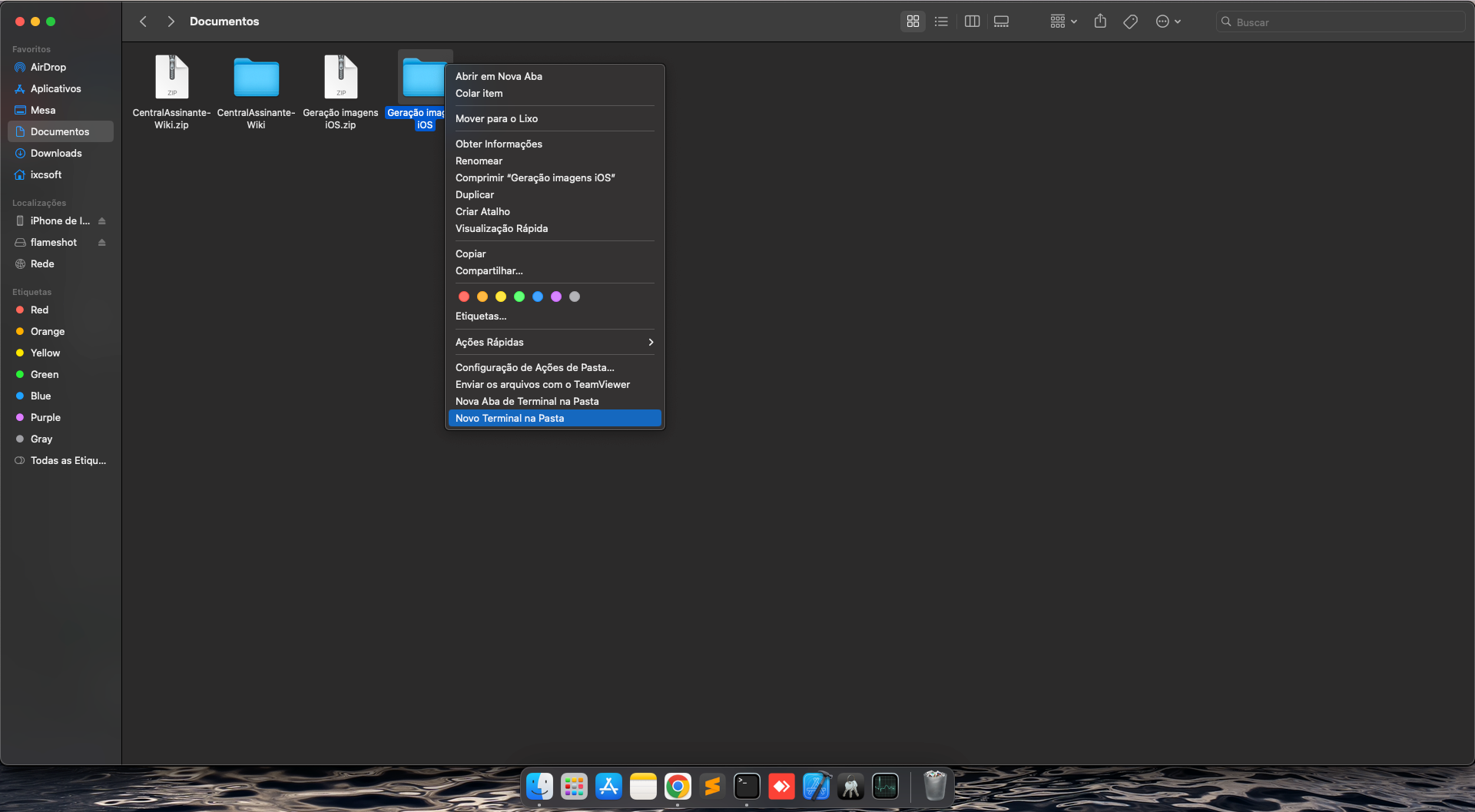This screenshot has width=1475, height=812.
Task: Choose Criar Atalho
Action: [x=554, y=212]
